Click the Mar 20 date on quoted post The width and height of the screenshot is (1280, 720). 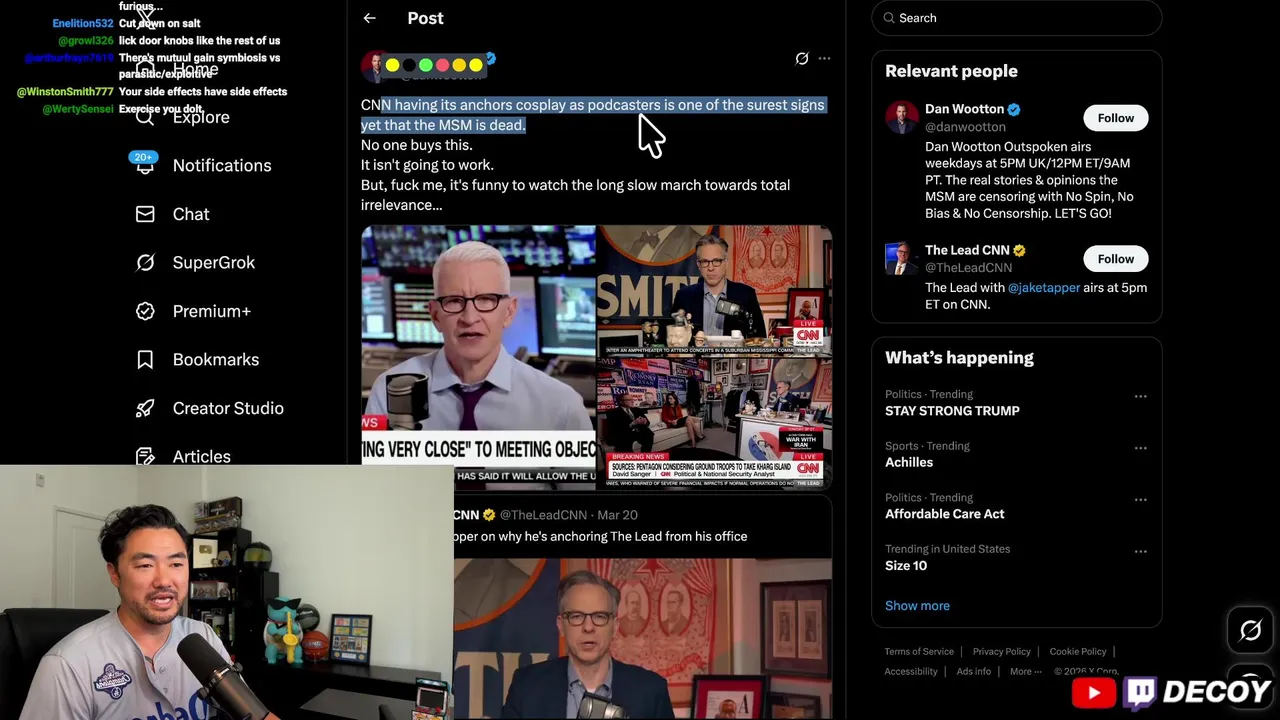[617, 515]
